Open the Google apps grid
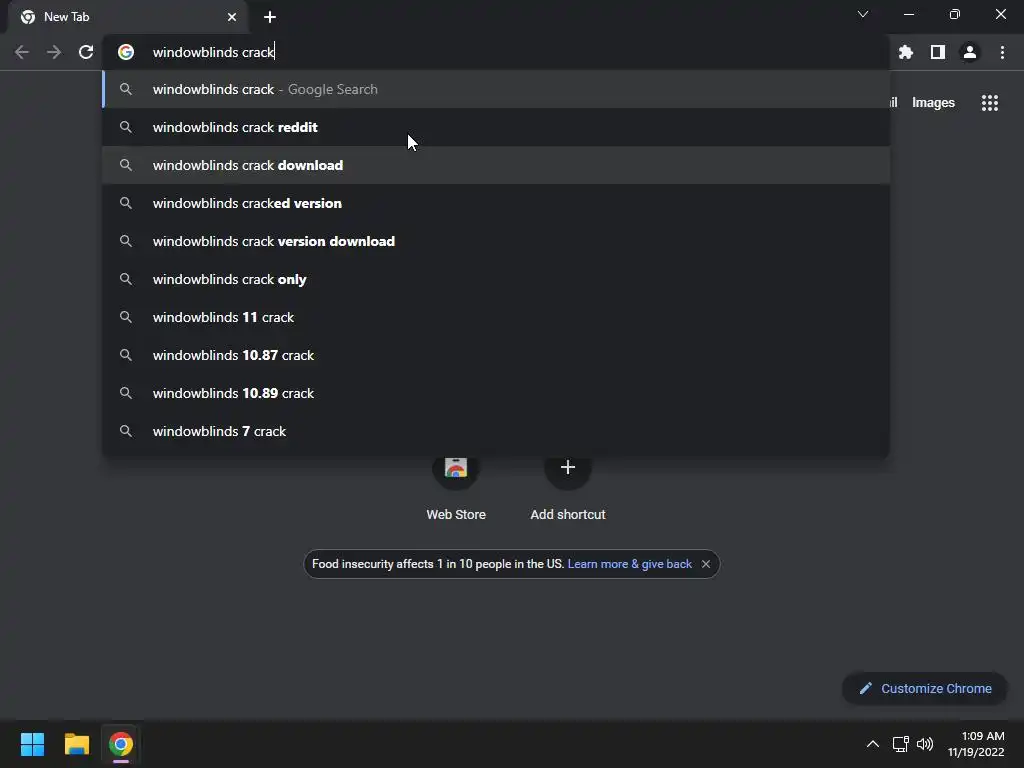 point(990,103)
